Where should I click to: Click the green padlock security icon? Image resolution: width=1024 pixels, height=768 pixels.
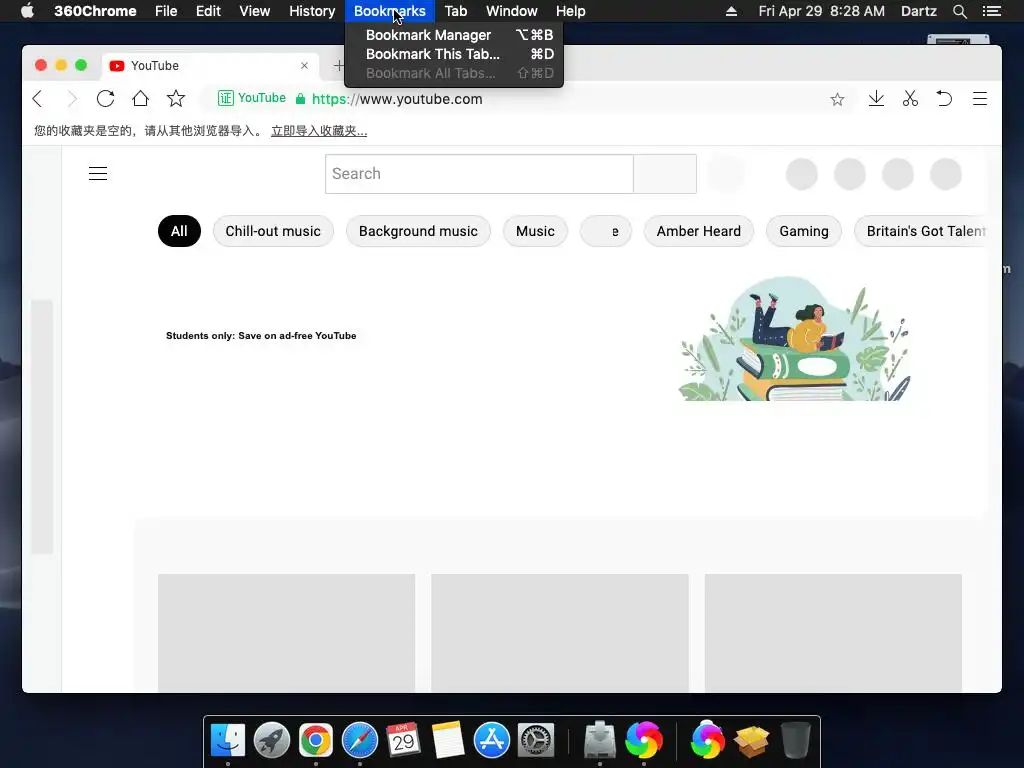tap(300, 99)
